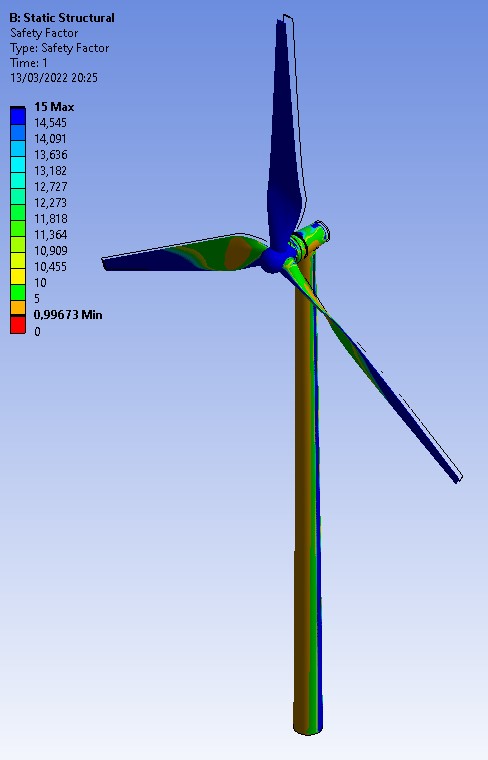The width and height of the screenshot is (488, 760).
Task: Click the dark blue 15 Max legend band
Action: [x=18, y=116]
